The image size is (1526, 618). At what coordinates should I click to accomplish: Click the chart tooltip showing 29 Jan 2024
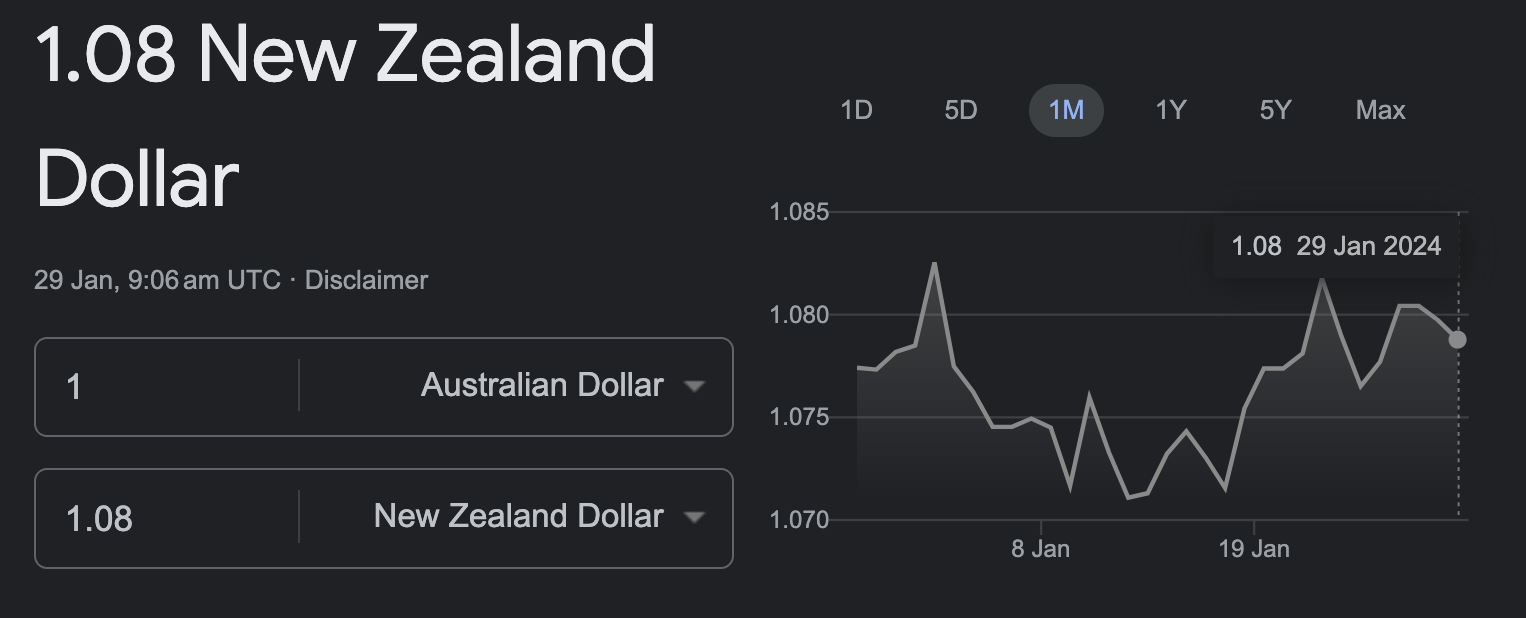(1336, 246)
